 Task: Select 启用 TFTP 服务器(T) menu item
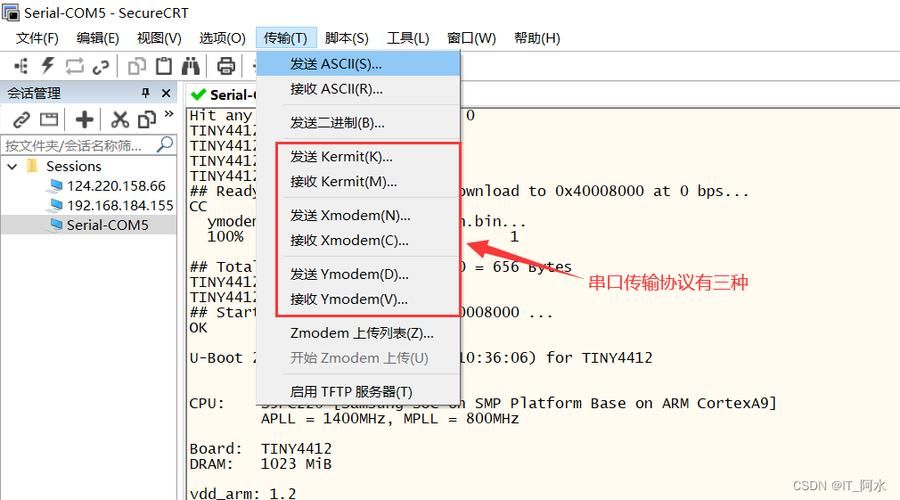pyautogui.click(x=351, y=391)
